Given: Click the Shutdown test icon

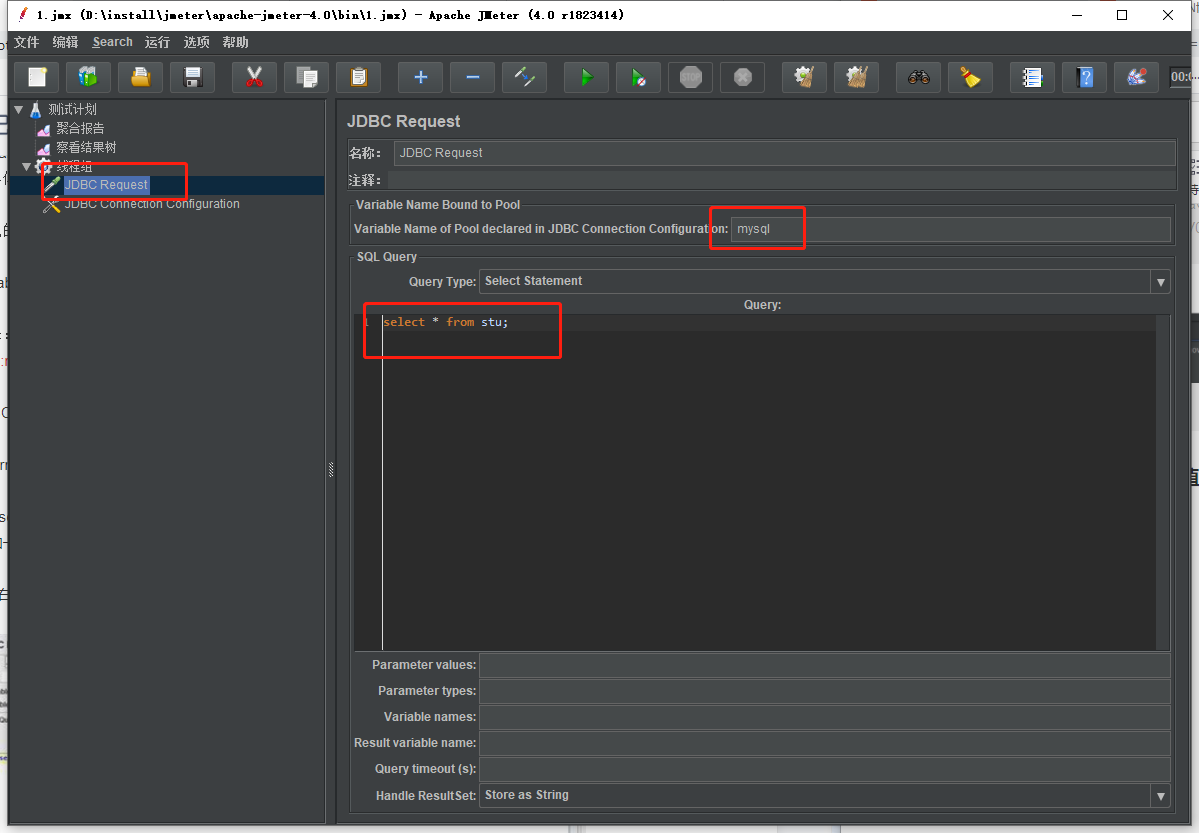Looking at the screenshot, I should click(742, 77).
